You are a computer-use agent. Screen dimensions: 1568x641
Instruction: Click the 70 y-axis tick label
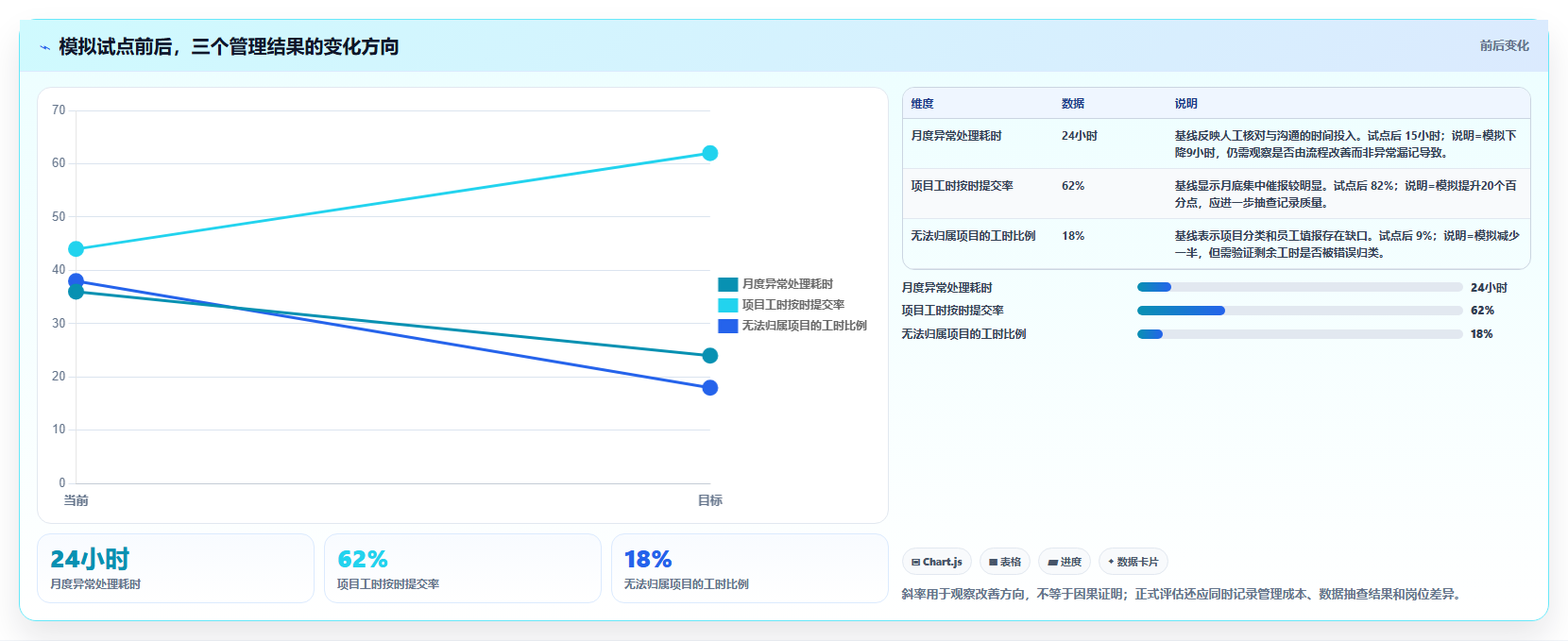click(x=59, y=110)
